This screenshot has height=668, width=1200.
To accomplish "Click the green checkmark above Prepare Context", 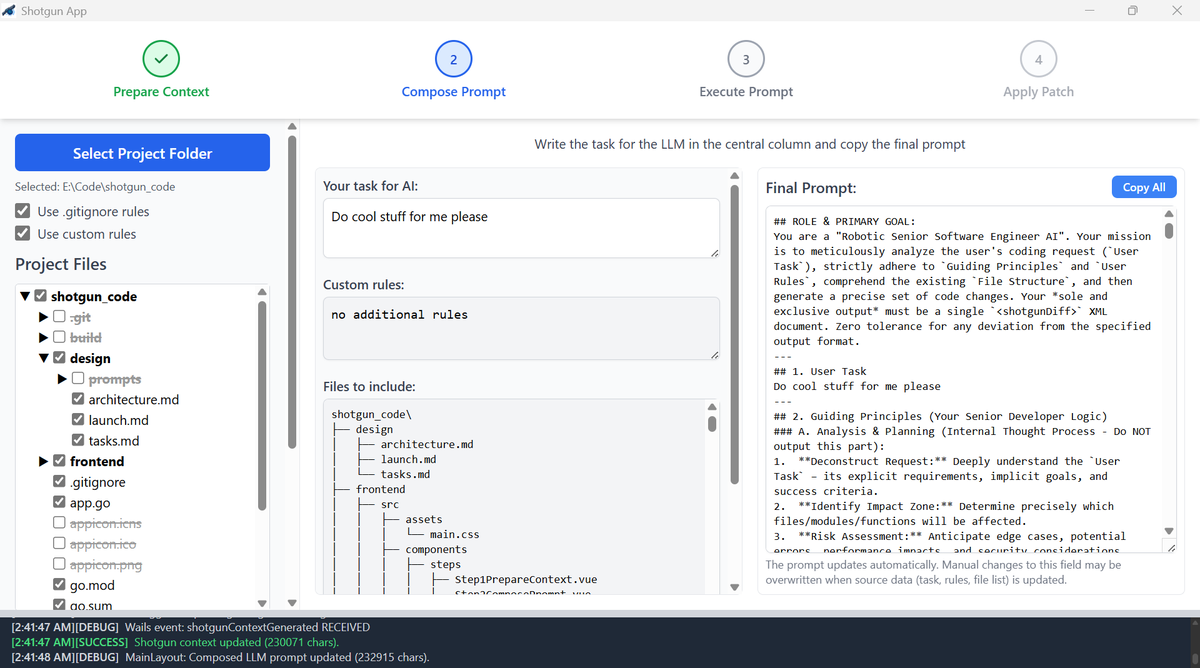I will tap(161, 59).
